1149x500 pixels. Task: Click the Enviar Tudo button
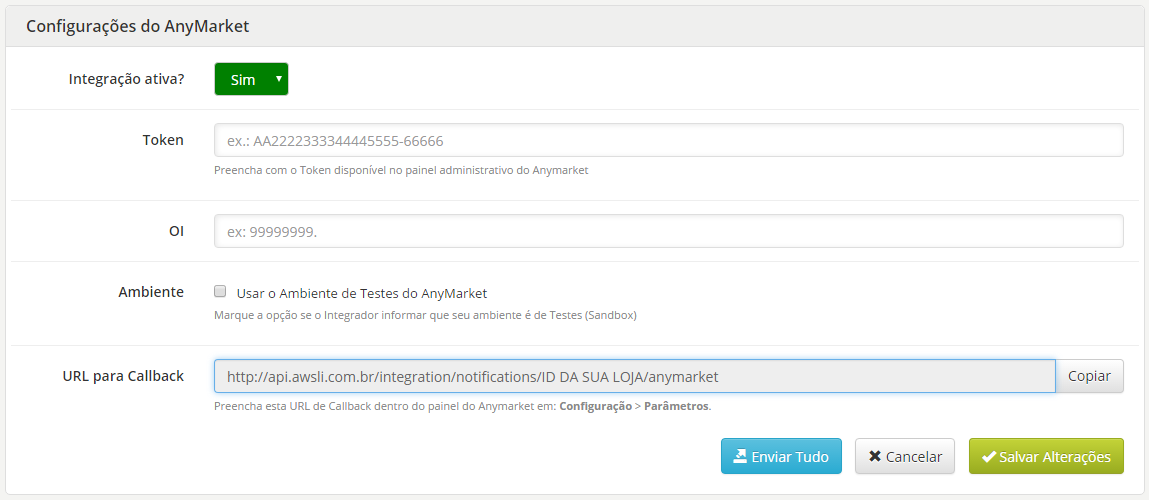point(781,456)
